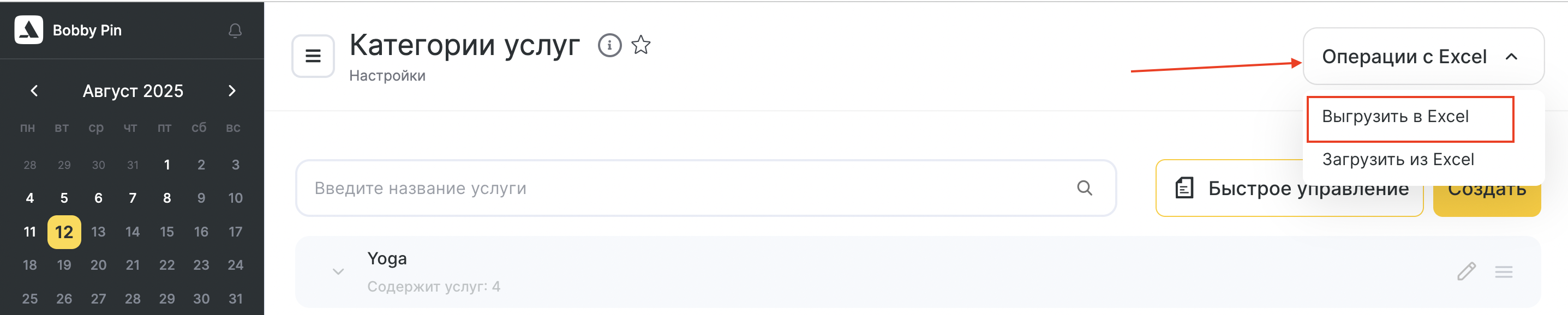Click the search magnifier icon
The image size is (1568, 315).
[x=1084, y=188]
